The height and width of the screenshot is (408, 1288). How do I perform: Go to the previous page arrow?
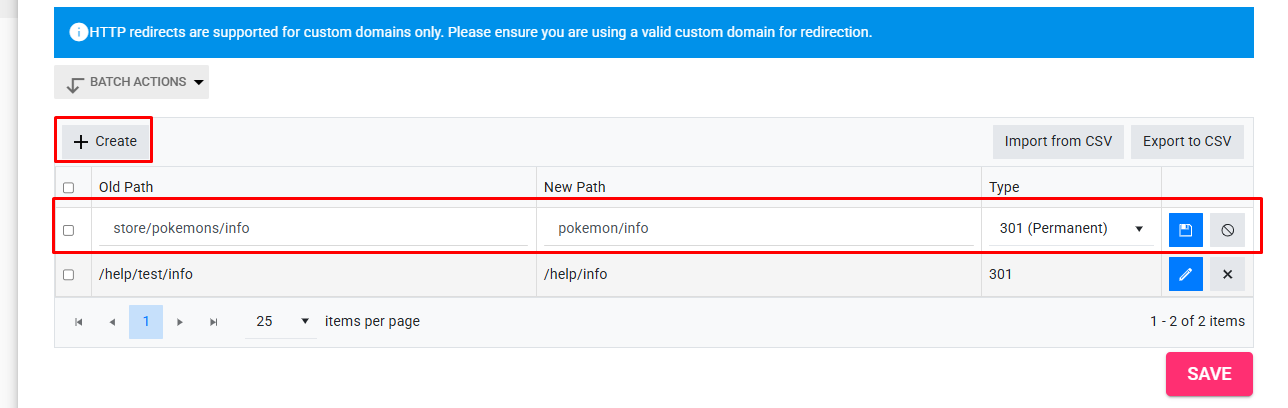pyautogui.click(x=112, y=322)
